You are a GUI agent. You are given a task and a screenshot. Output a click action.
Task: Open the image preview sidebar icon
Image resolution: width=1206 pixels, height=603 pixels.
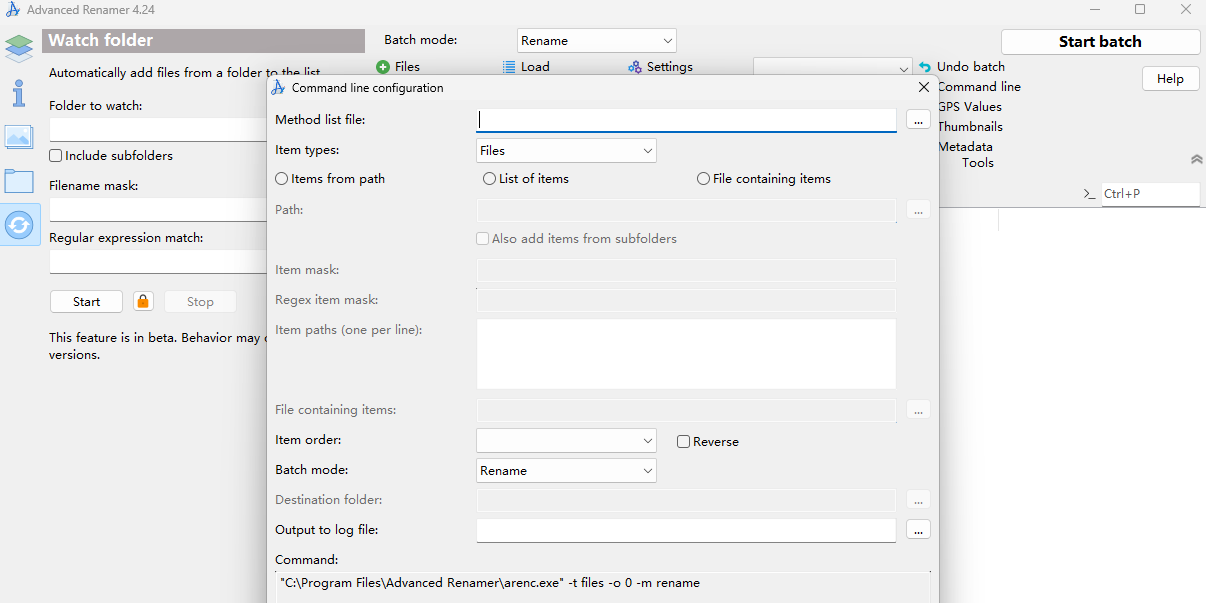[19, 137]
